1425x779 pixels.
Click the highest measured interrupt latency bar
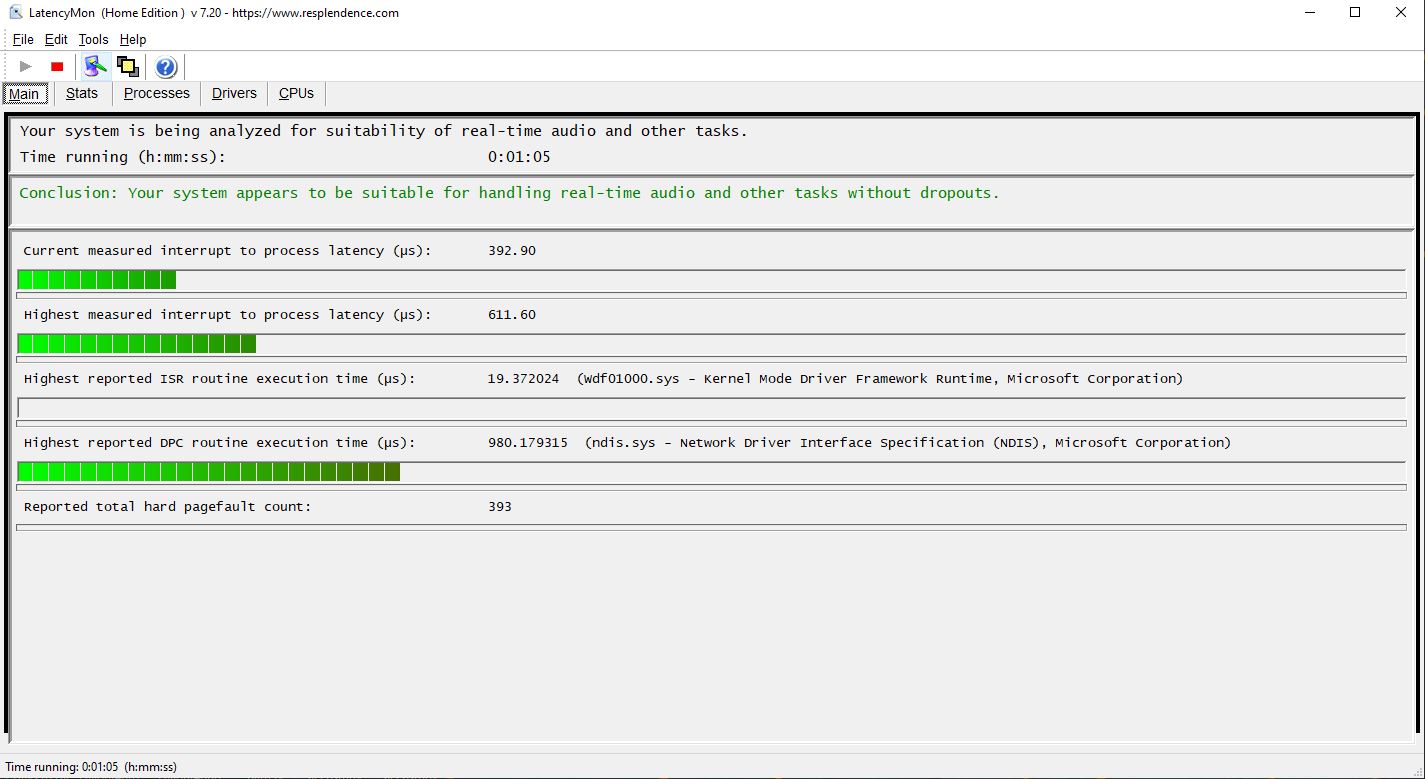pyautogui.click(x=711, y=344)
